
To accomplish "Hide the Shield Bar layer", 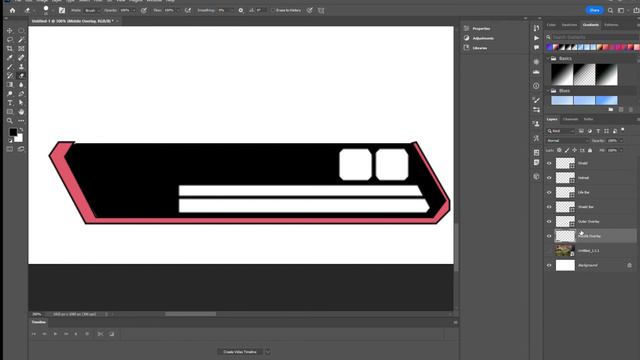I will [549, 207].
